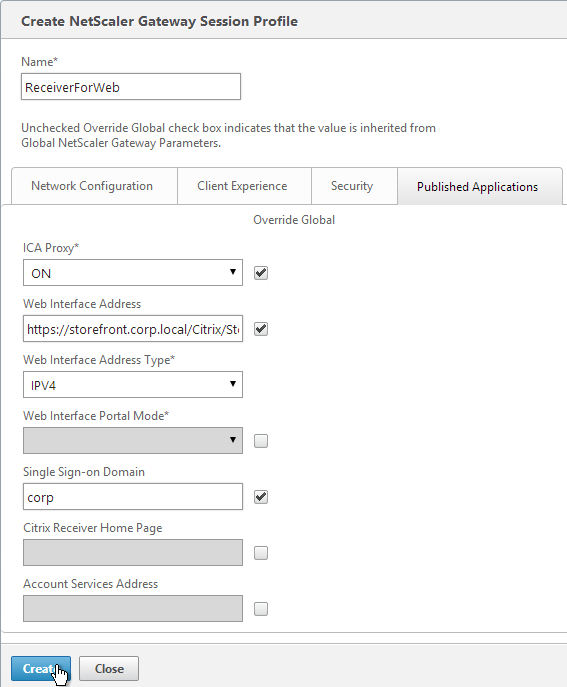Viewport: 567px width, 687px height.
Task: Click the Web Interface Address Type label
Action: 99,360
